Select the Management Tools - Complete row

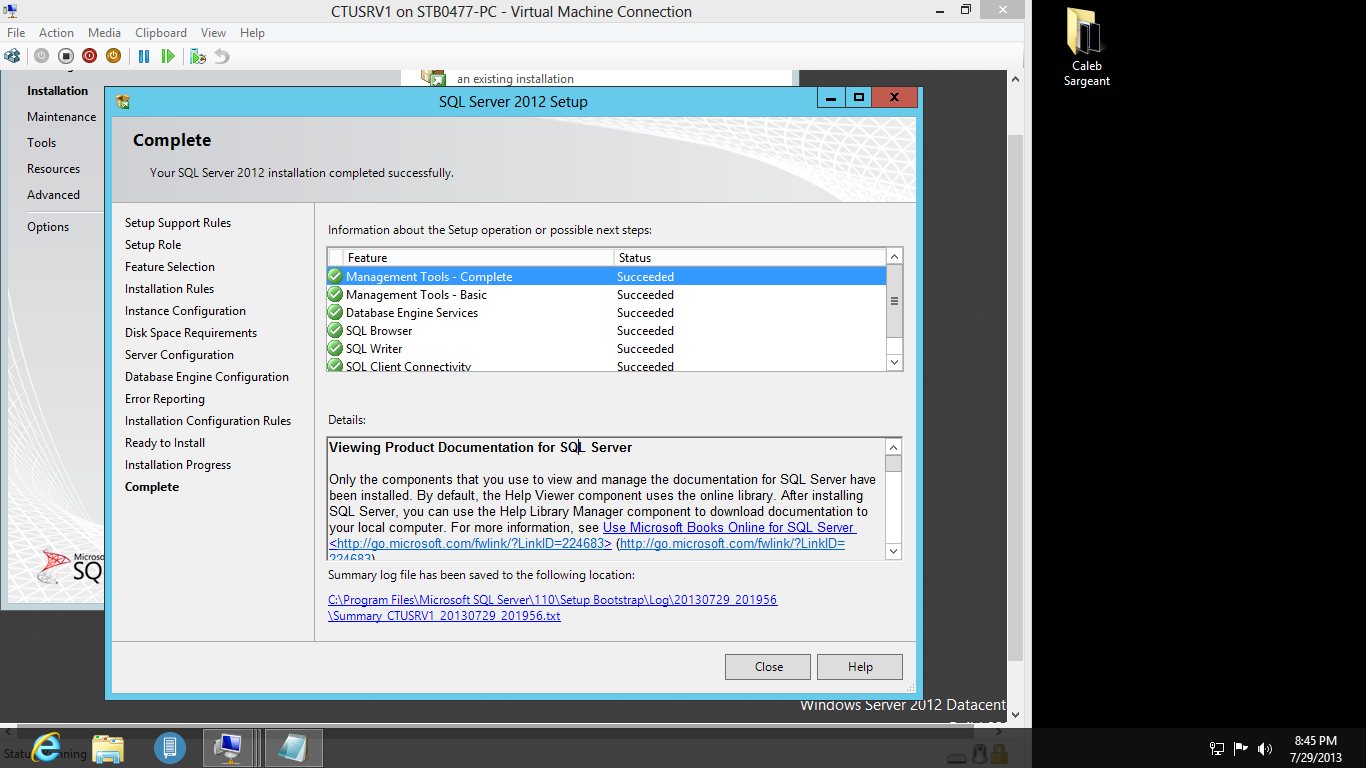pyautogui.click(x=606, y=277)
